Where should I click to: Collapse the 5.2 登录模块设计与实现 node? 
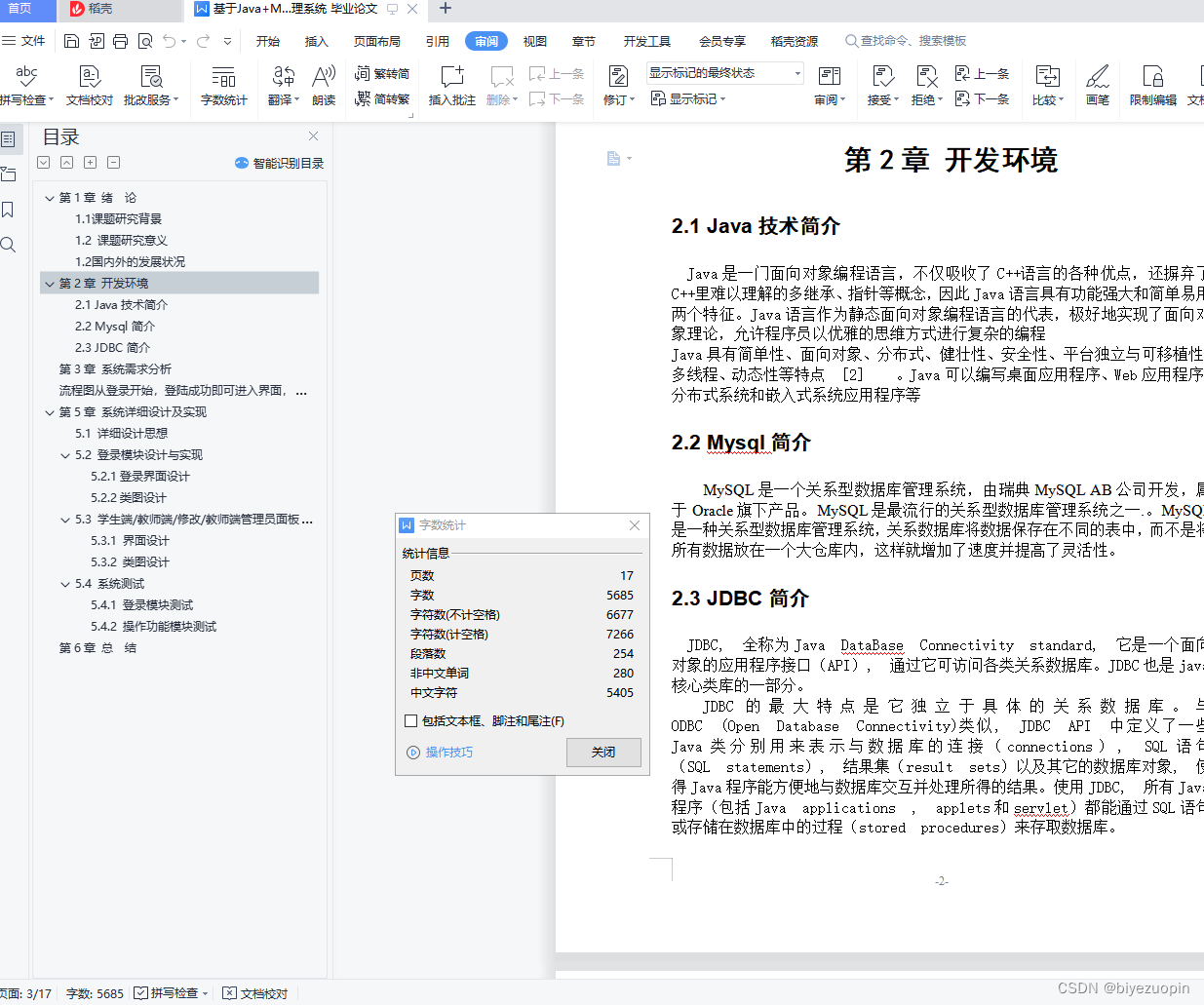tap(63, 454)
